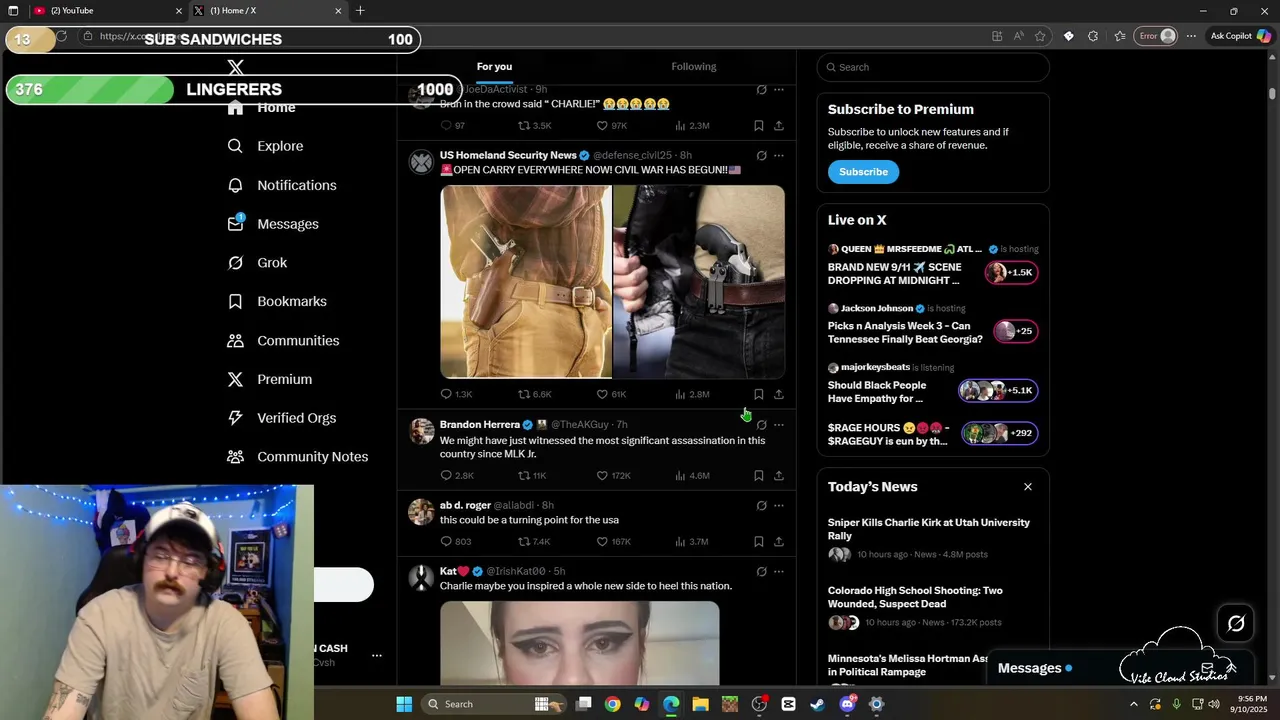Screen dimensions: 1280x720
Task: Bookmark ab d. roger's post
Action: click(x=758, y=542)
